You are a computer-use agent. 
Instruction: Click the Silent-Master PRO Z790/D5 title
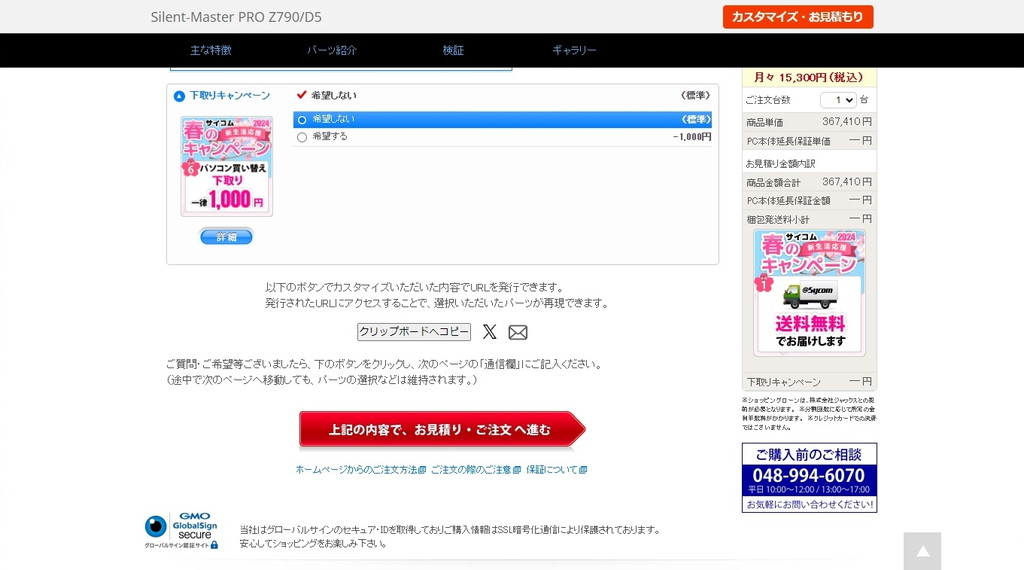click(x=236, y=17)
